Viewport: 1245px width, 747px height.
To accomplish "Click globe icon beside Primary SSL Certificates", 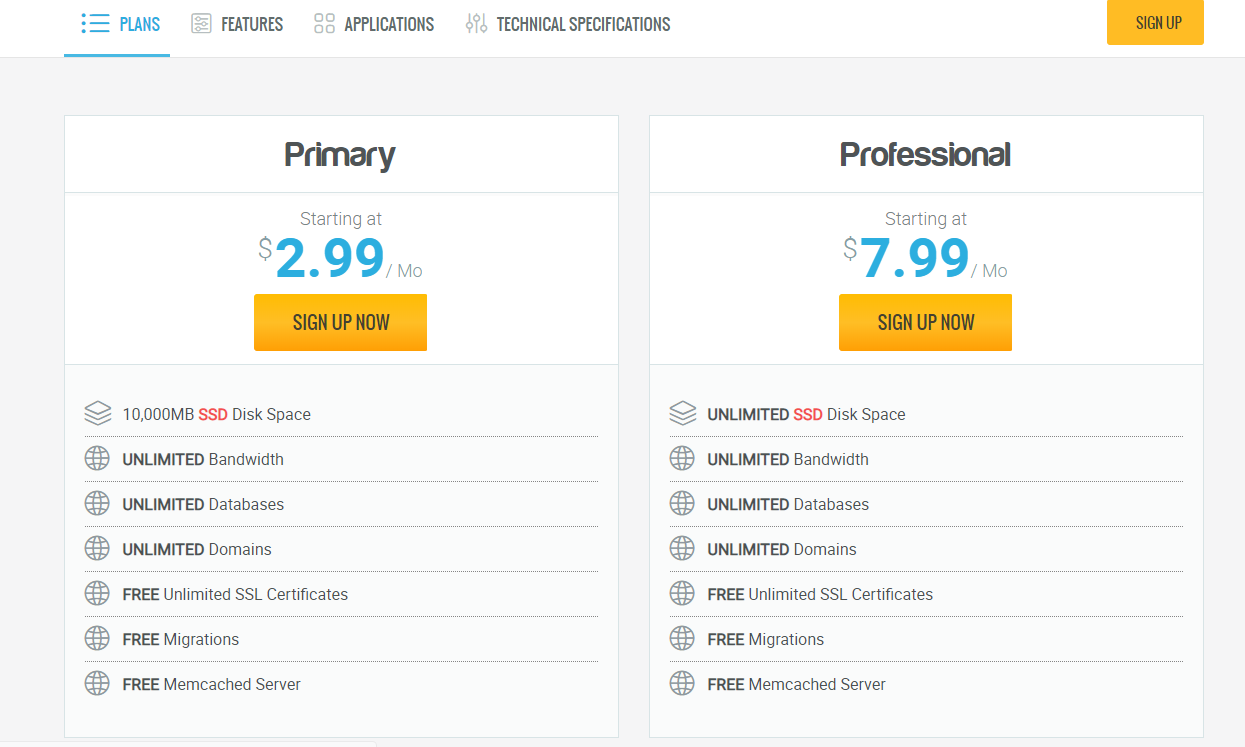I will pyautogui.click(x=97, y=594).
